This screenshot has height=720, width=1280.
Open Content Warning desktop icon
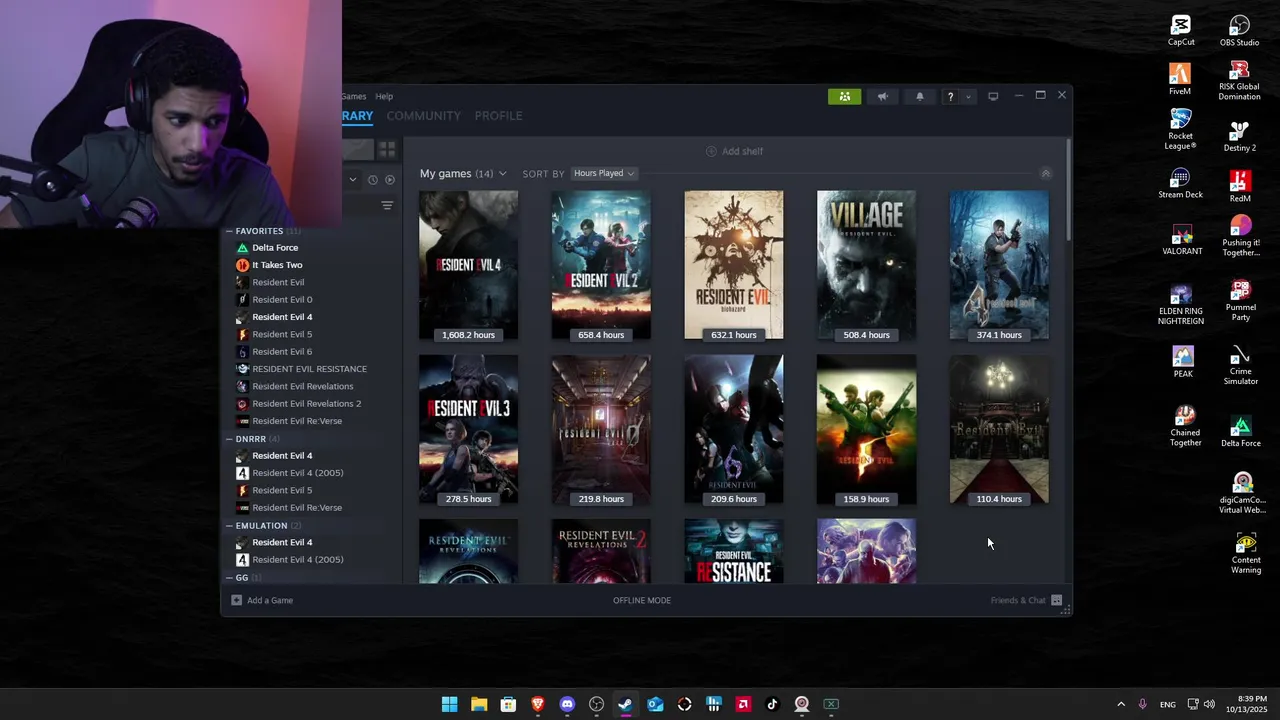[1245, 554]
